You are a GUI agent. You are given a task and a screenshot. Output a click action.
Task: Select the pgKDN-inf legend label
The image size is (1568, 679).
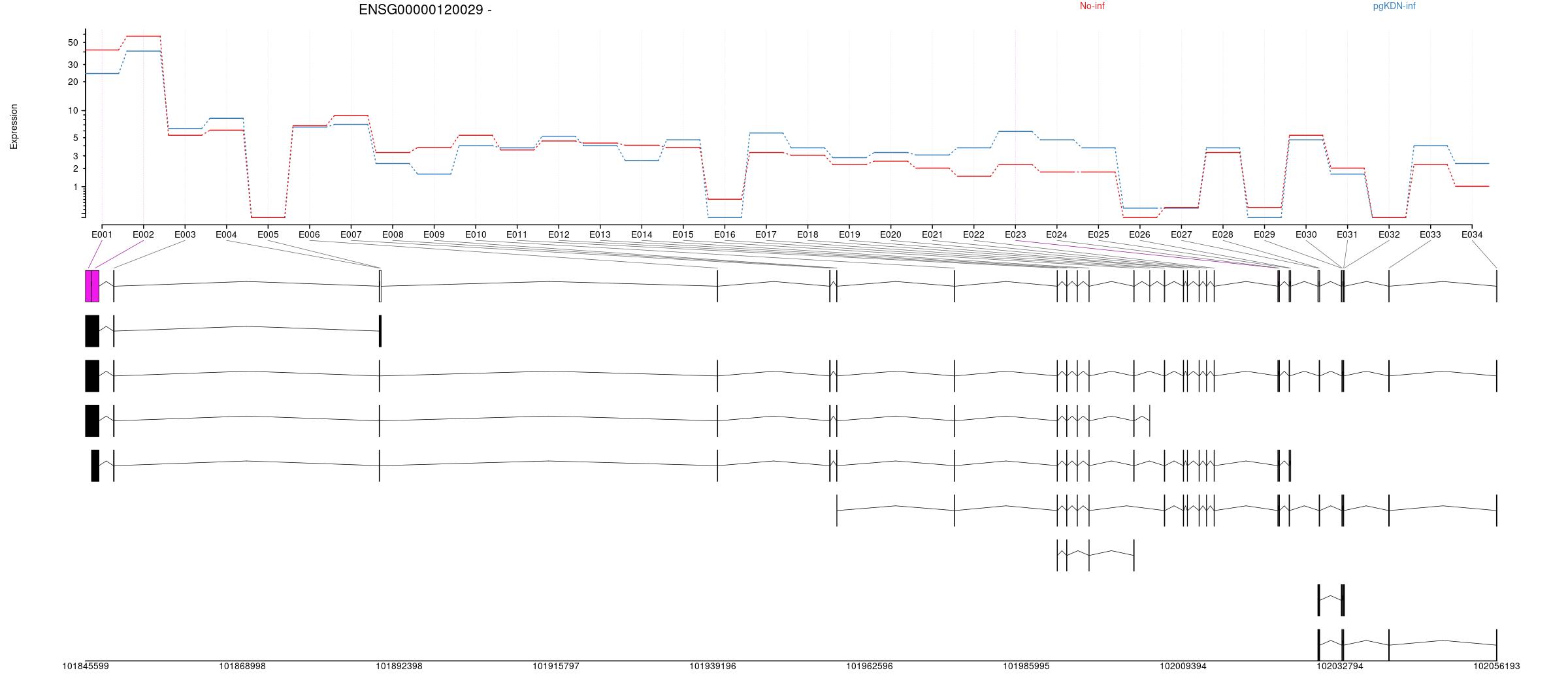[x=1394, y=6]
